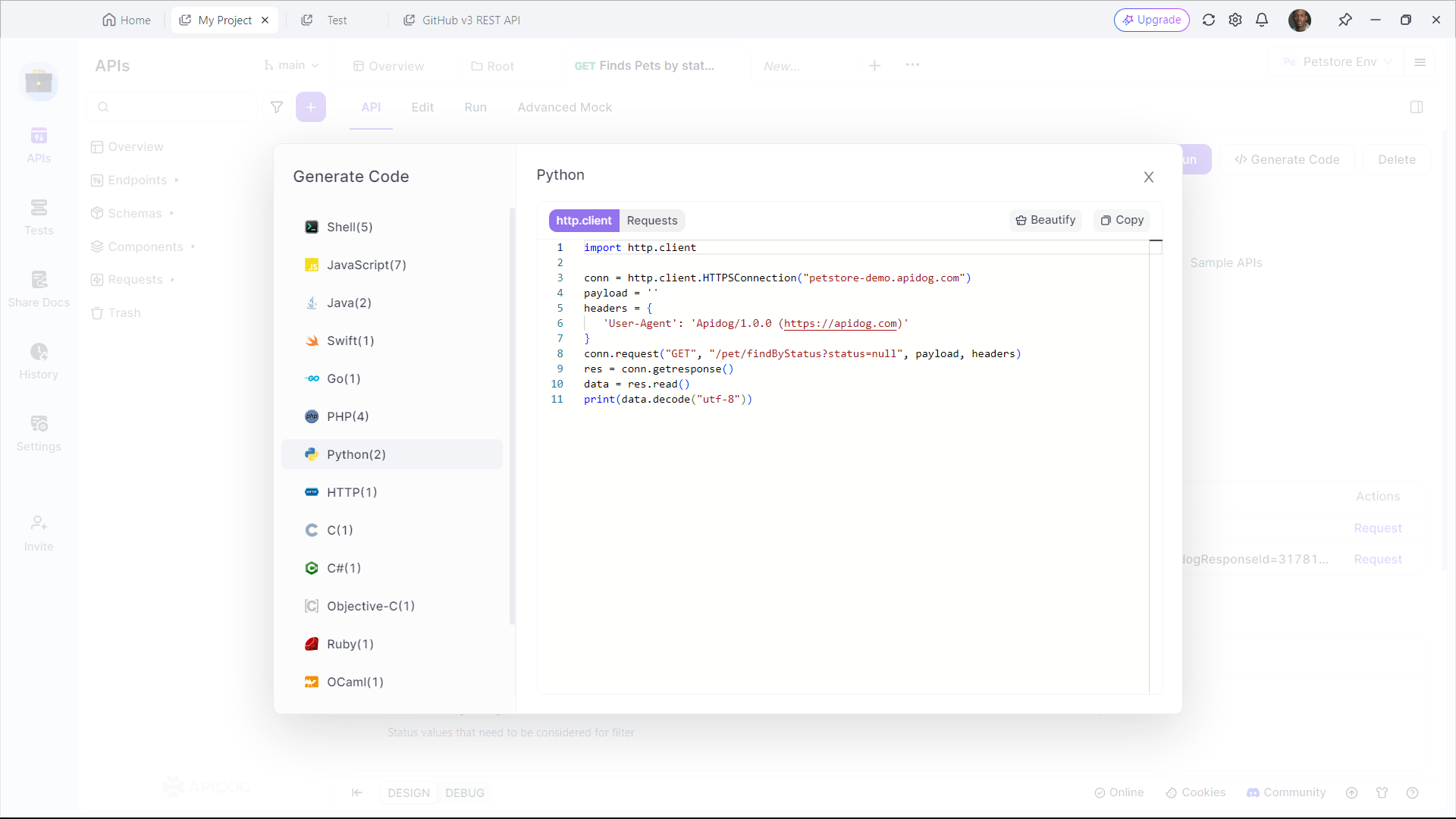Open settings gear in title bar
Screen dimensions: 1456x819
click(1235, 20)
